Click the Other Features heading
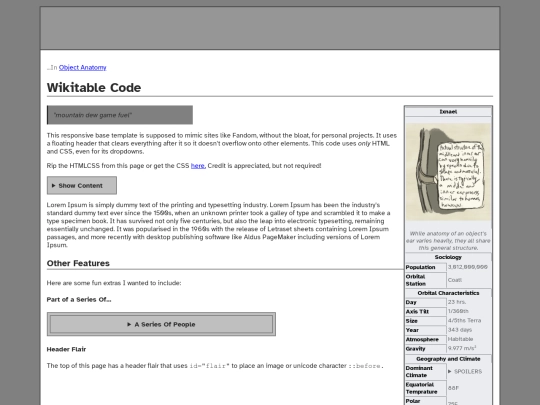 (78, 263)
